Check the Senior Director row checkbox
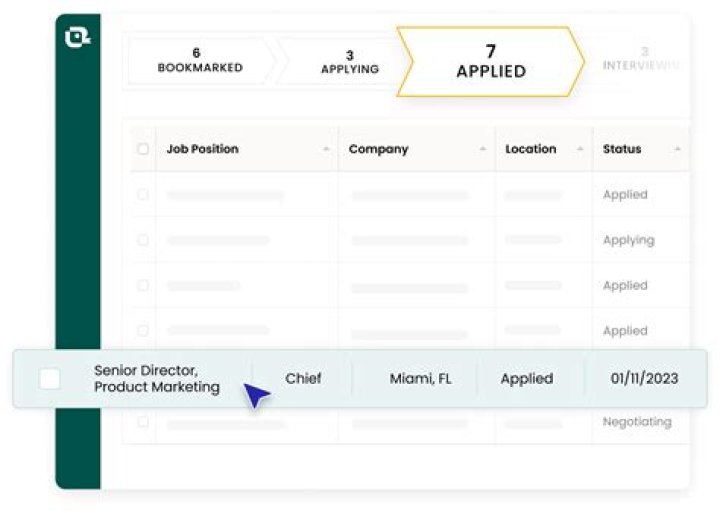Screen dimensions: 720x513 49,379
